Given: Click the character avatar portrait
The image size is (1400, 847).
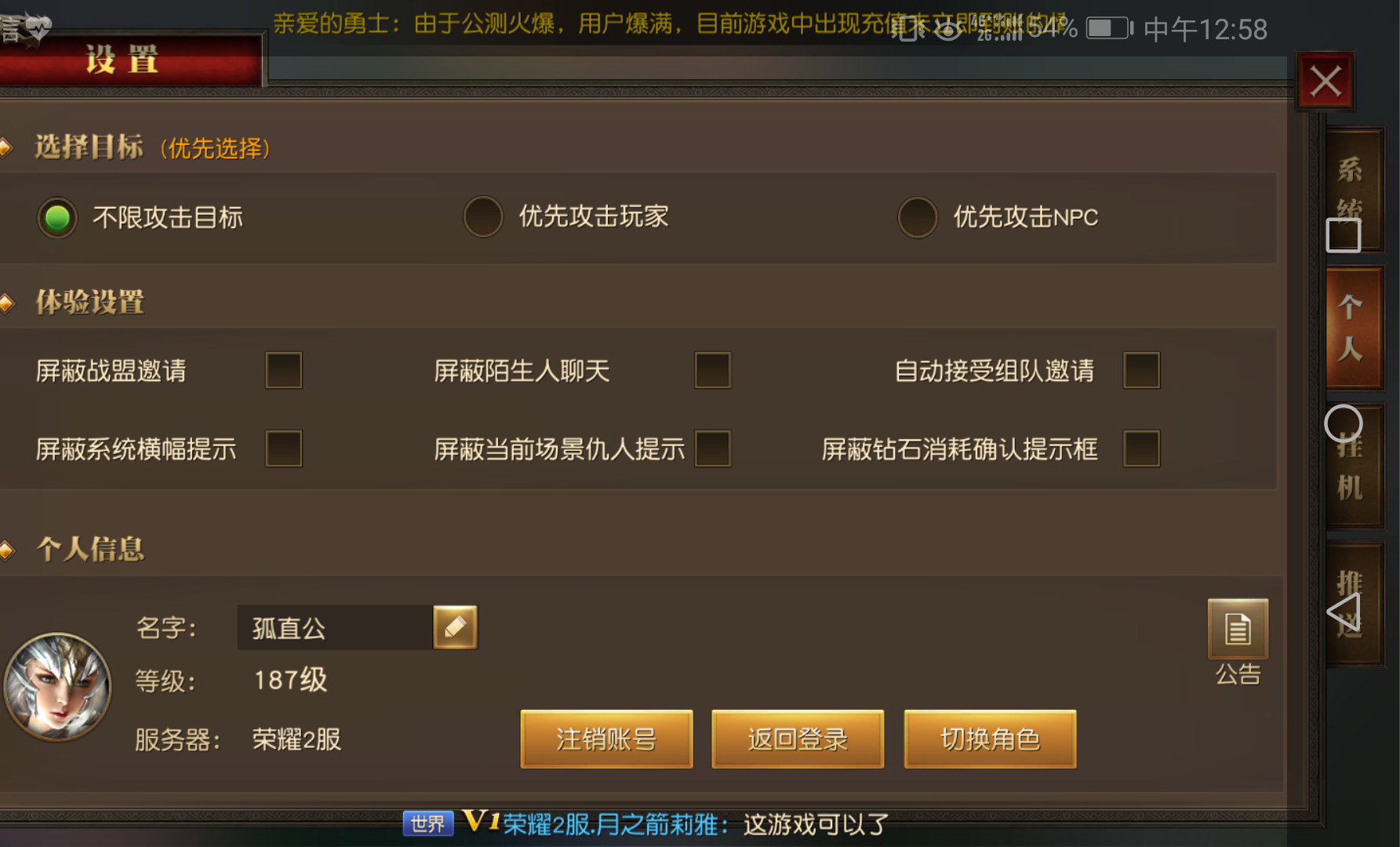Looking at the screenshot, I should 57,687.
